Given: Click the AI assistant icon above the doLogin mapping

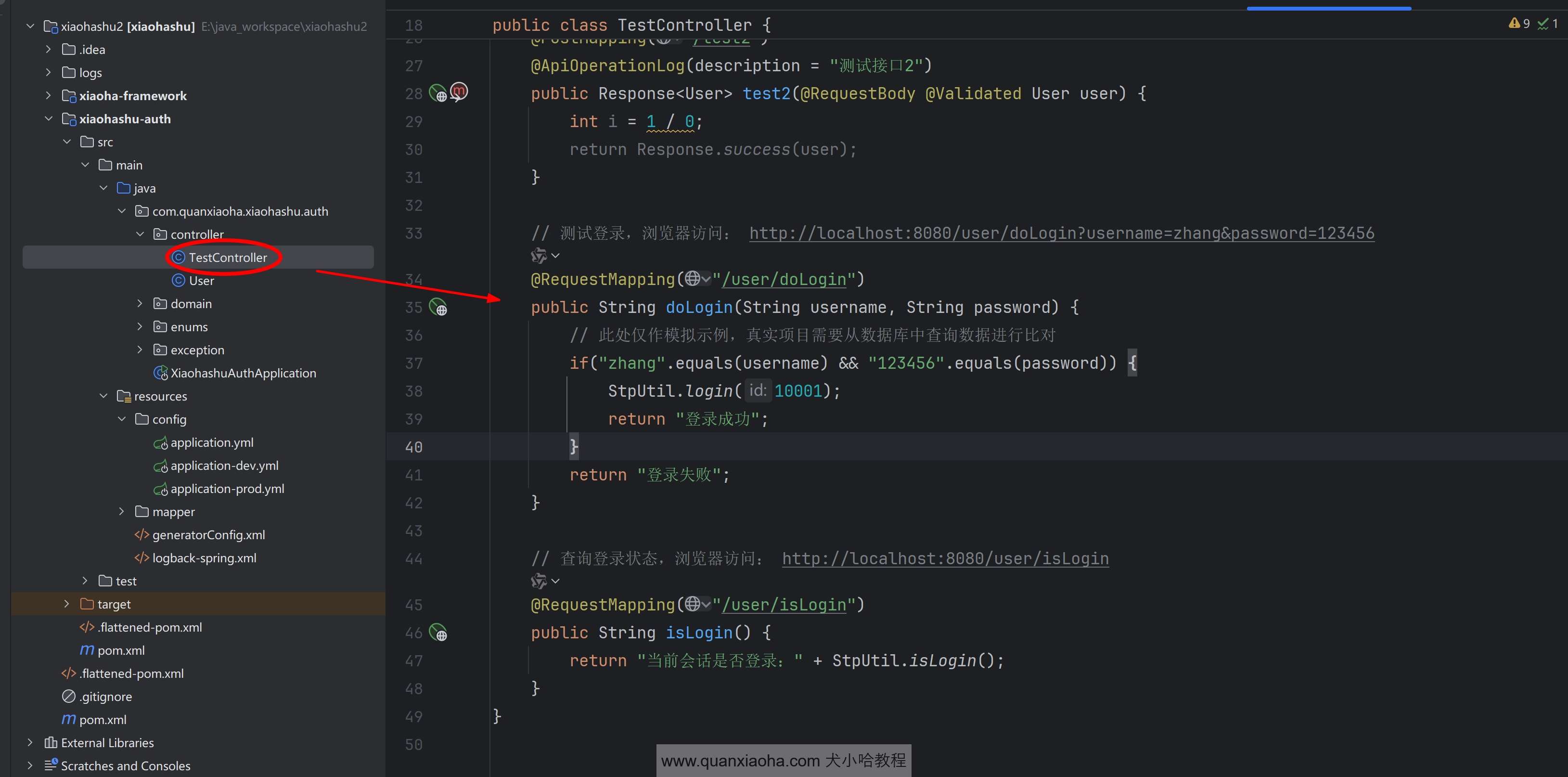Looking at the screenshot, I should tap(538, 256).
